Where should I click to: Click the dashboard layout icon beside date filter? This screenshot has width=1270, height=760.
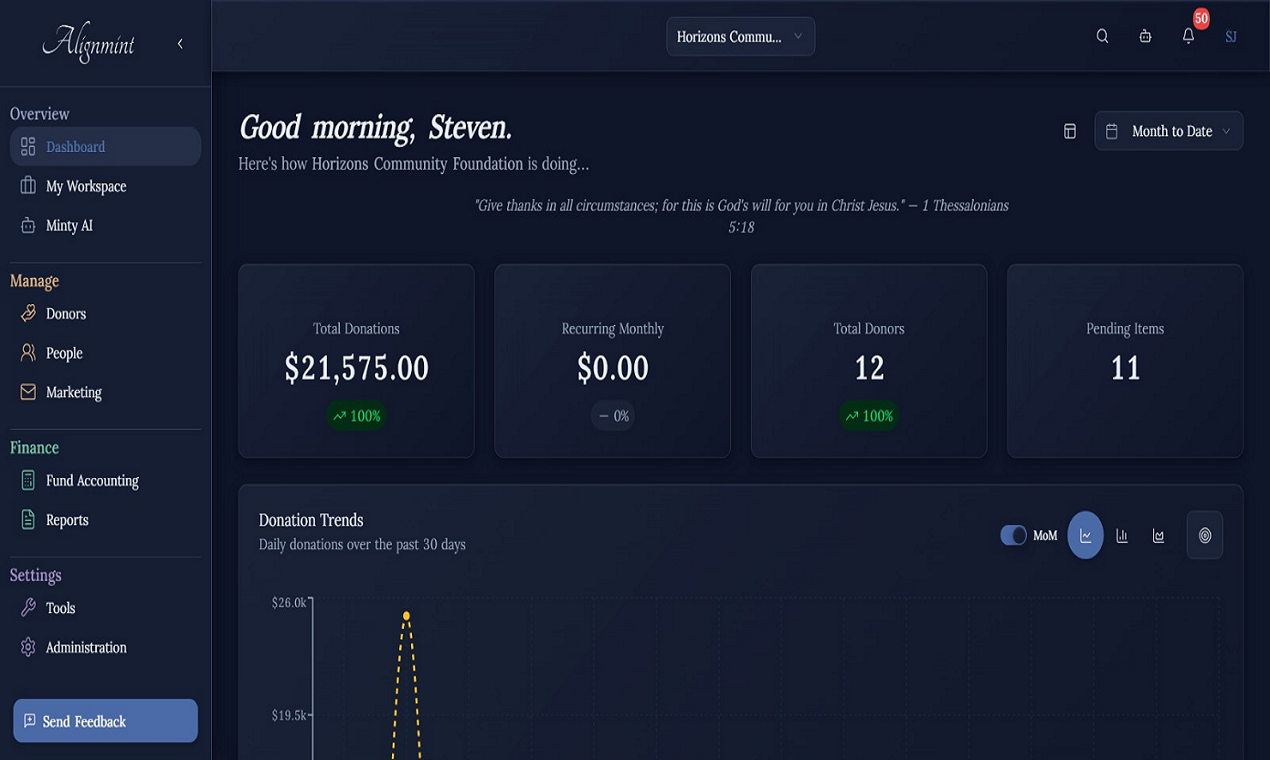click(1069, 131)
